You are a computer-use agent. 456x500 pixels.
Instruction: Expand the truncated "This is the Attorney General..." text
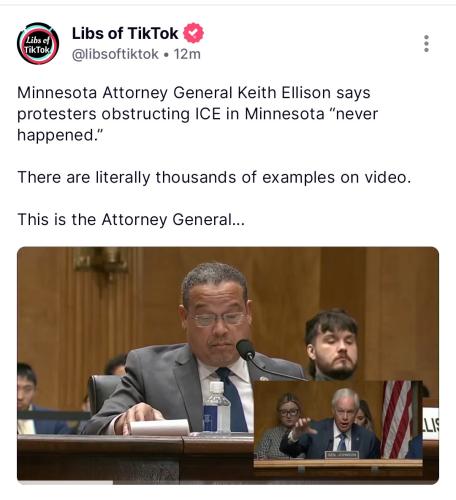(x=131, y=220)
